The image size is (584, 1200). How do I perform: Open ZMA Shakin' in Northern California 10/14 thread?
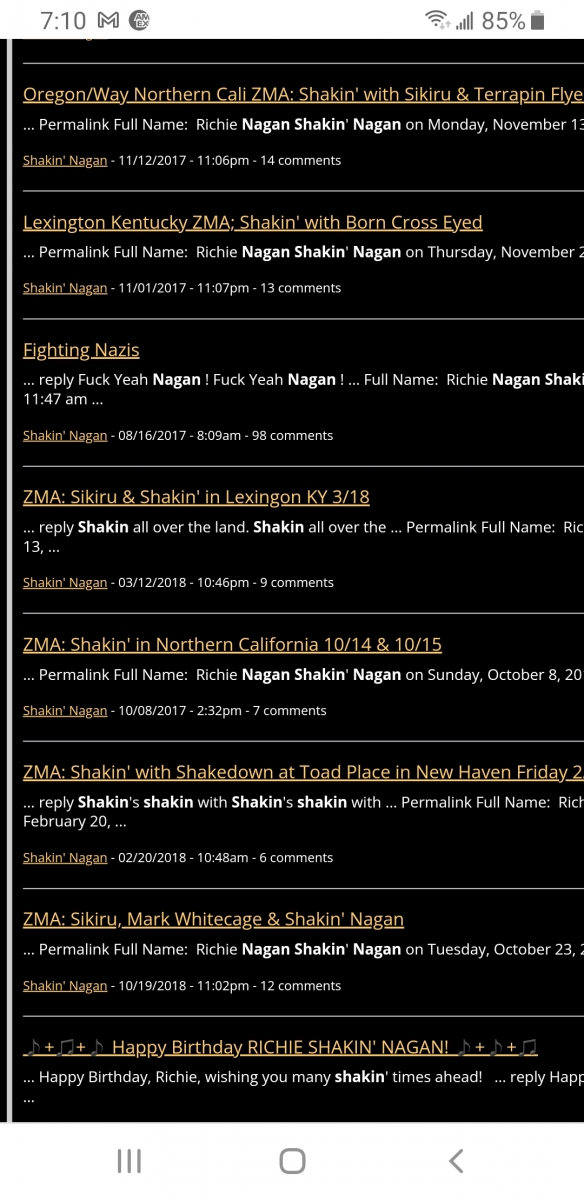232,644
